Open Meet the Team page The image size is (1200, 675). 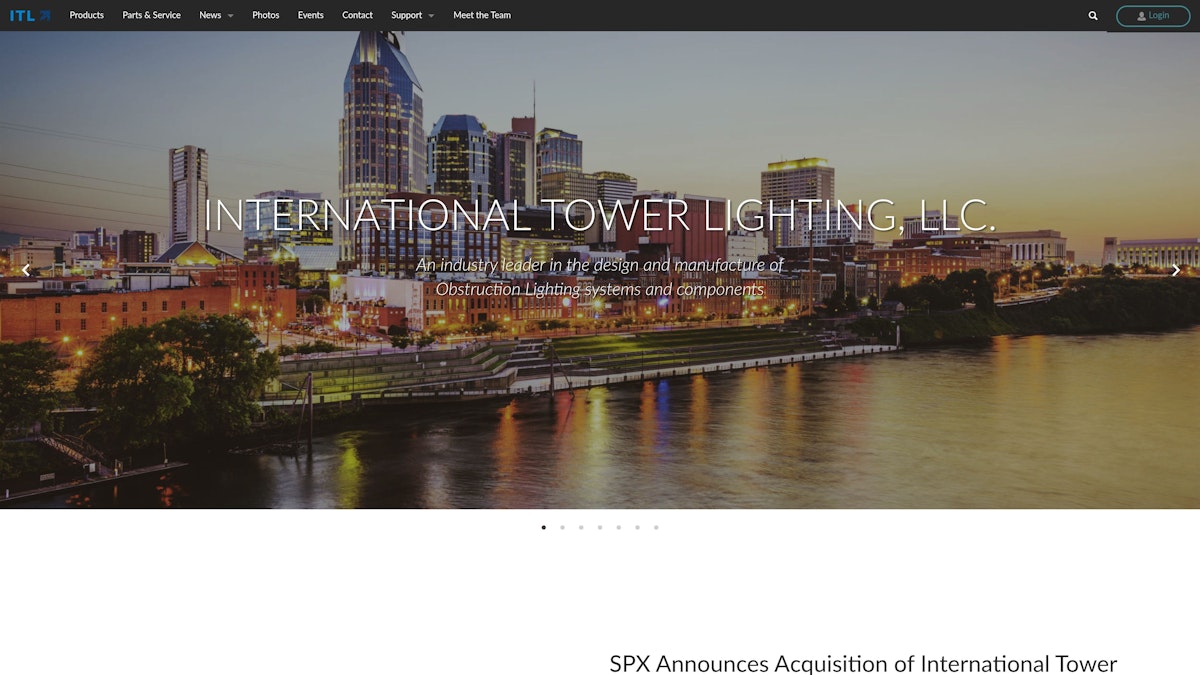point(482,15)
